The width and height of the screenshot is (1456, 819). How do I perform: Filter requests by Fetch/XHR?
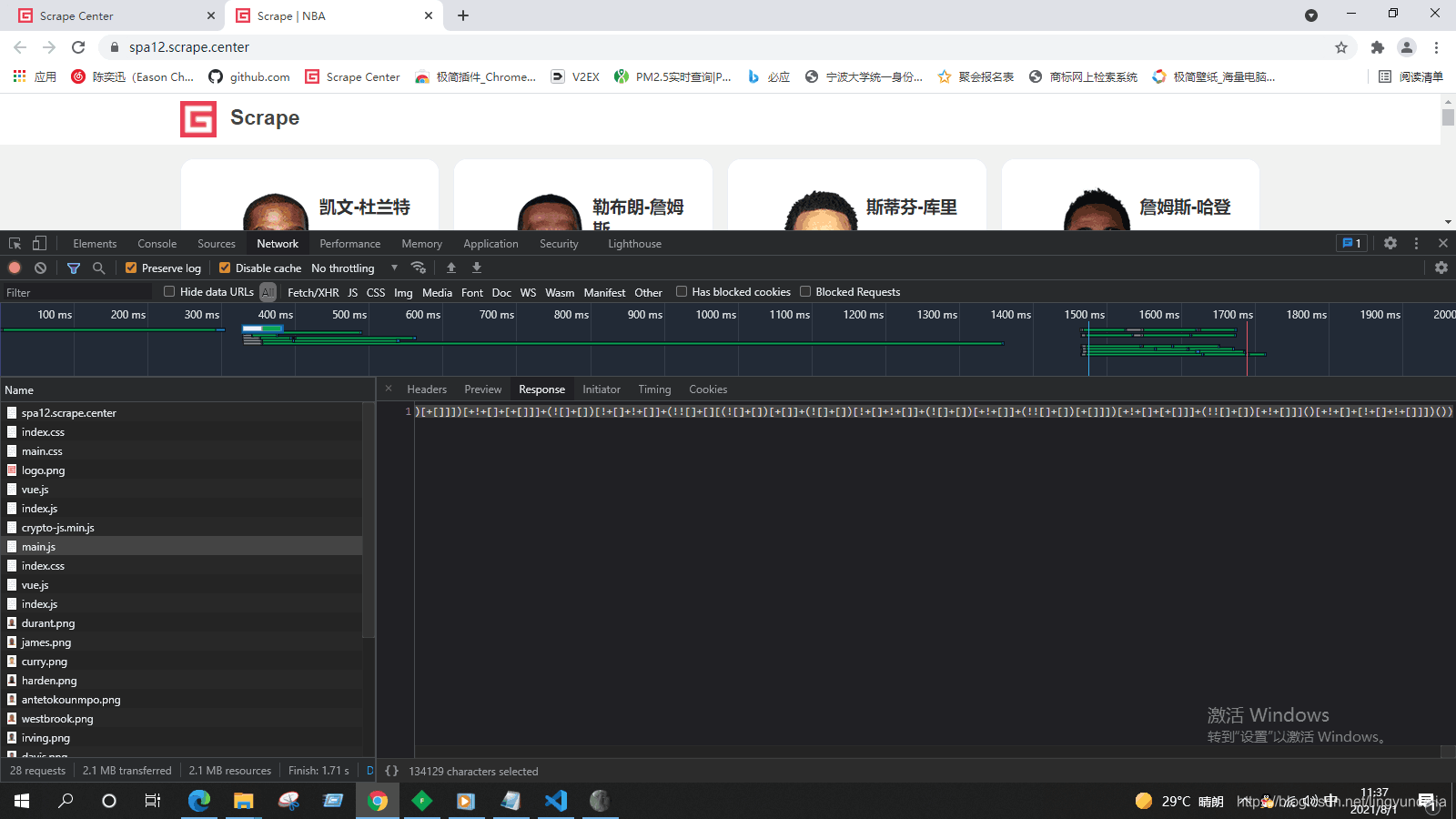click(313, 292)
